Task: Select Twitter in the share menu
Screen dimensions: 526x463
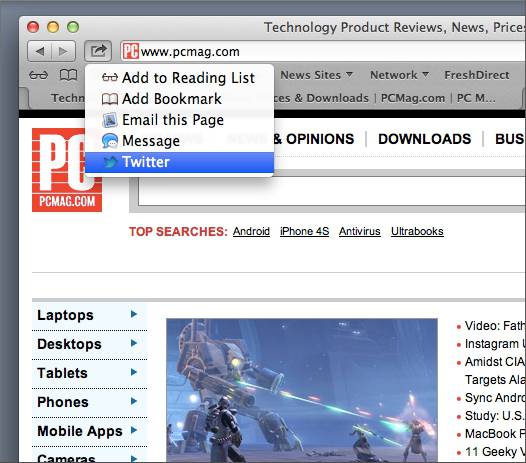Action: (x=179, y=162)
